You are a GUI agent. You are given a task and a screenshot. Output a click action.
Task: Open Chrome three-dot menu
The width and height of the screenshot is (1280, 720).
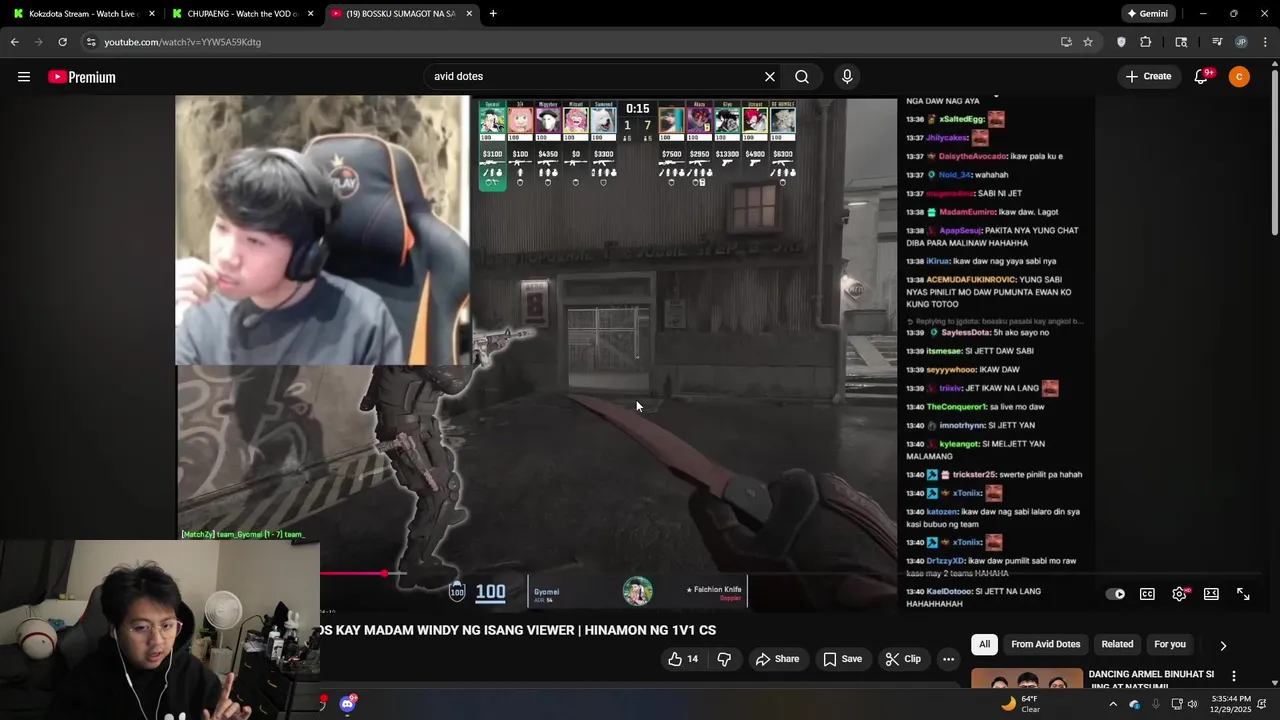pos(1266,42)
